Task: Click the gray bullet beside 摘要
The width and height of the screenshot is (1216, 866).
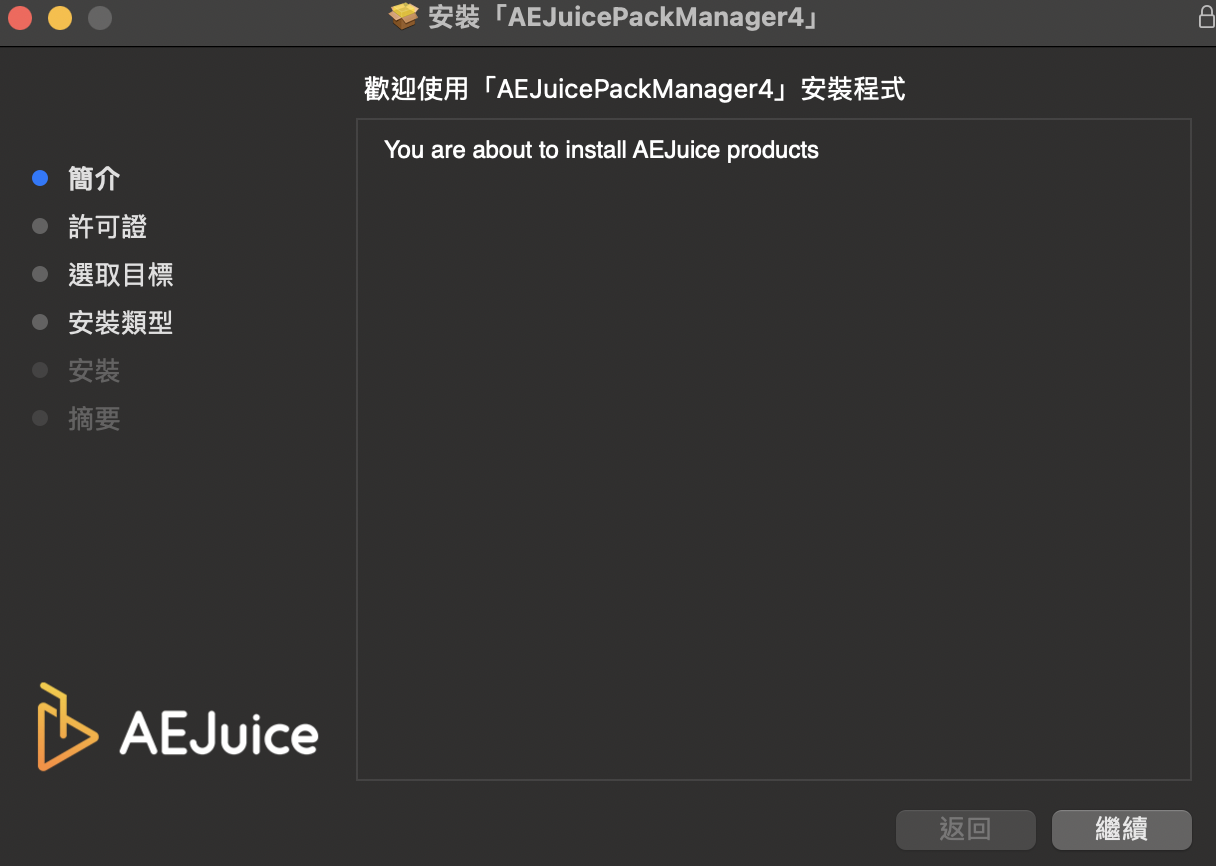Action: click(x=40, y=419)
